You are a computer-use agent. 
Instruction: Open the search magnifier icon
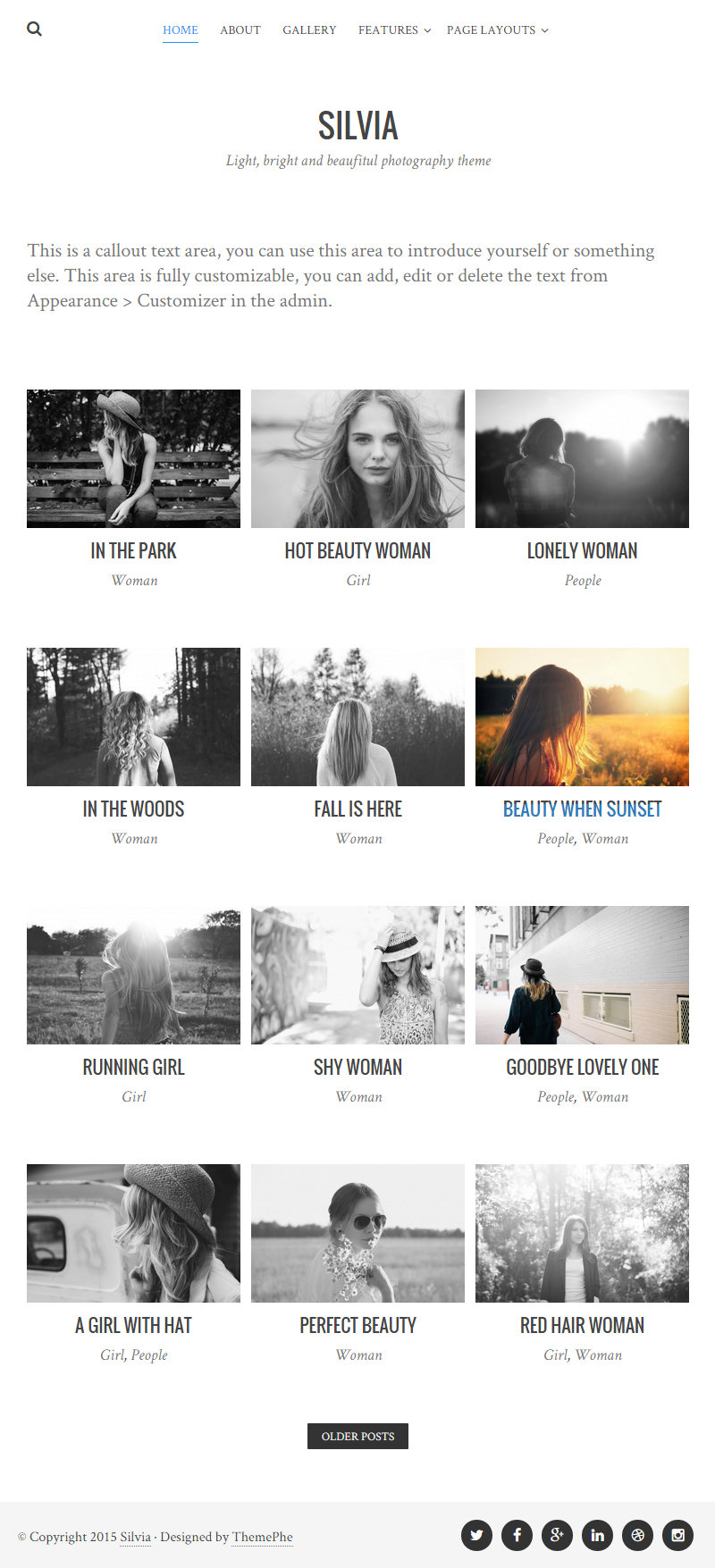tap(34, 29)
